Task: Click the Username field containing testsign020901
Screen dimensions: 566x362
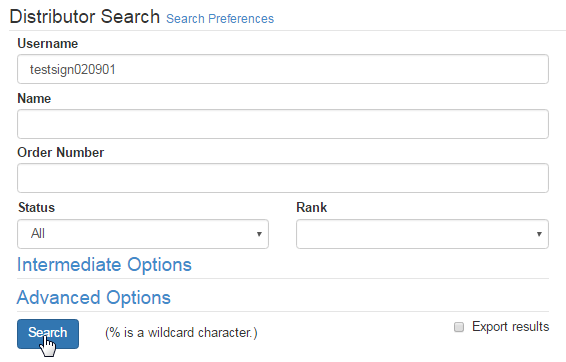Action: (x=283, y=69)
